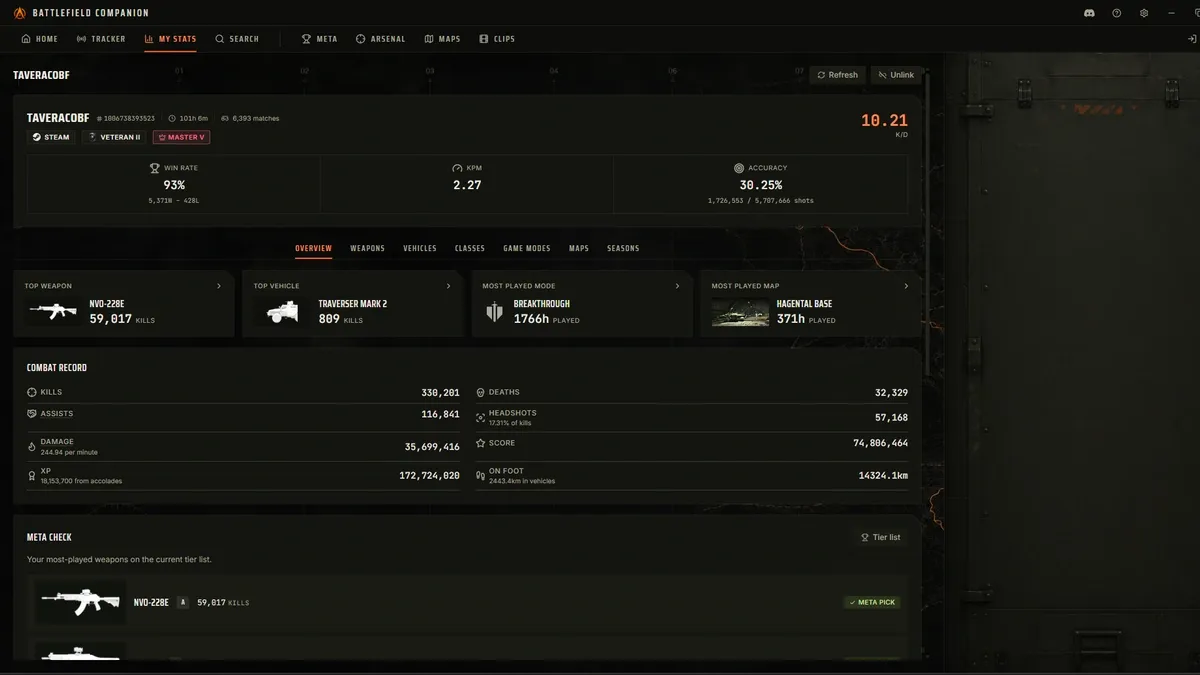Click the Deaths skull icon
Image resolution: width=1200 pixels, height=675 pixels.
[480, 392]
